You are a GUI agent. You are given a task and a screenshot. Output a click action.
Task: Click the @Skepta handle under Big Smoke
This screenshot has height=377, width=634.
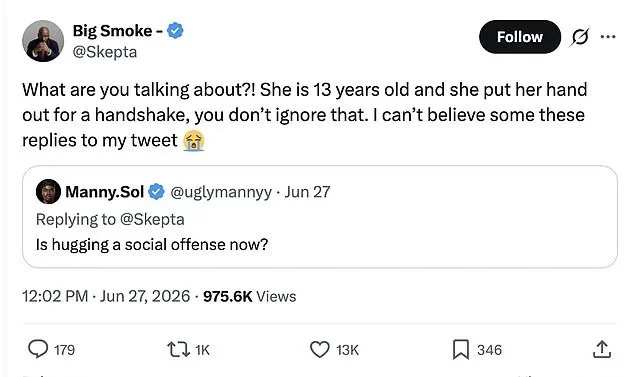click(105, 52)
